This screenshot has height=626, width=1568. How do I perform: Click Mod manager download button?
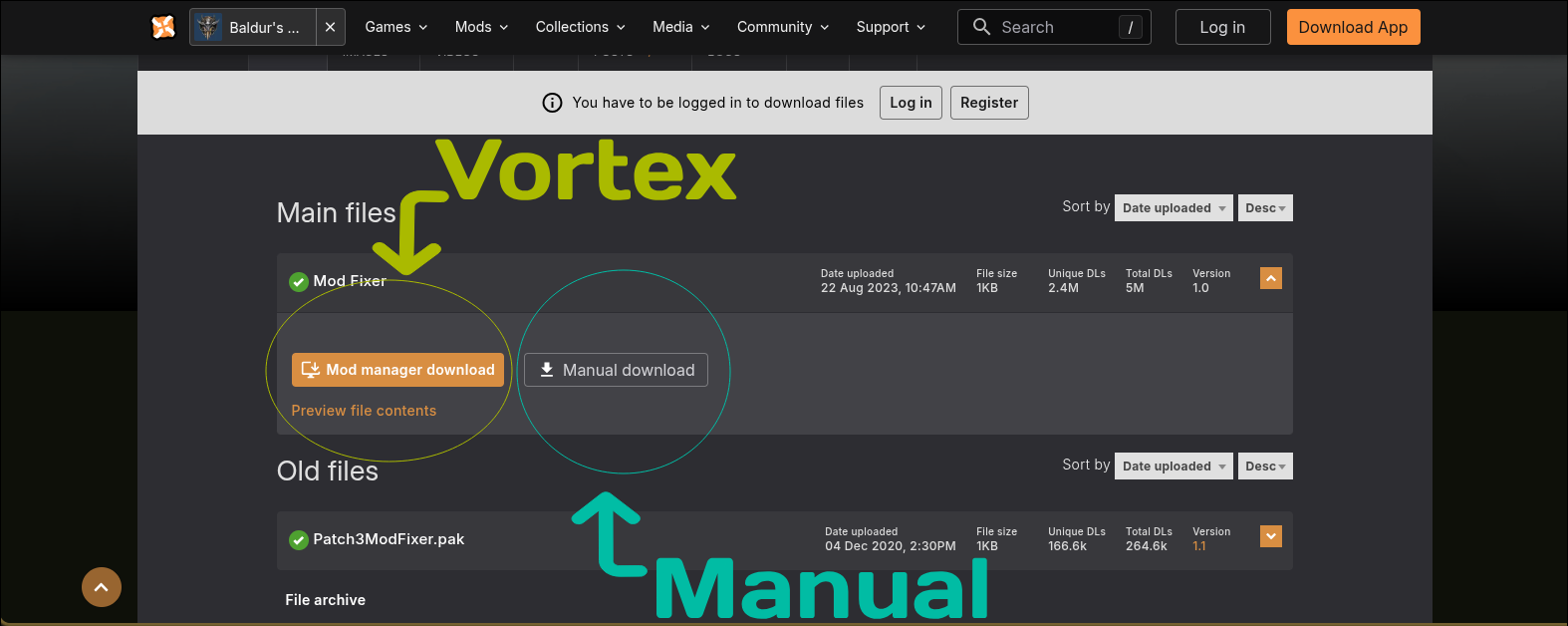[397, 370]
